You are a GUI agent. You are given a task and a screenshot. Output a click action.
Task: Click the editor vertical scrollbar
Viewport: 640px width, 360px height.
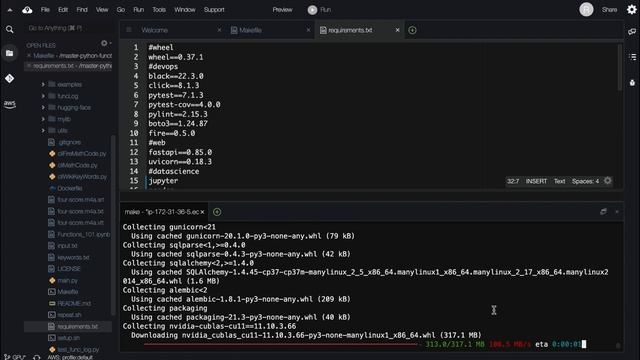click(x=620, y=67)
